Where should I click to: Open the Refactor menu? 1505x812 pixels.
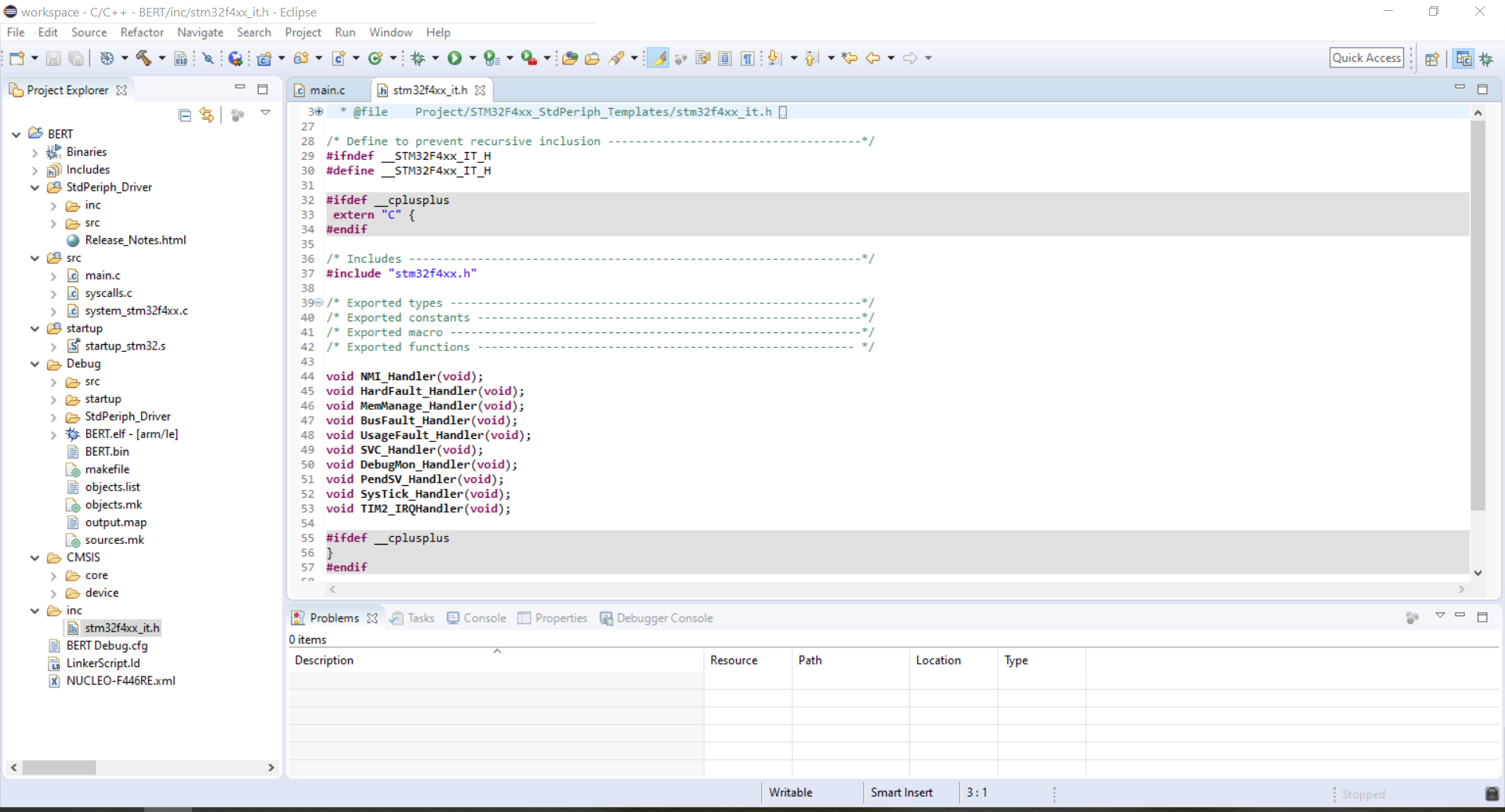pyautogui.click(x=142, y=32)
